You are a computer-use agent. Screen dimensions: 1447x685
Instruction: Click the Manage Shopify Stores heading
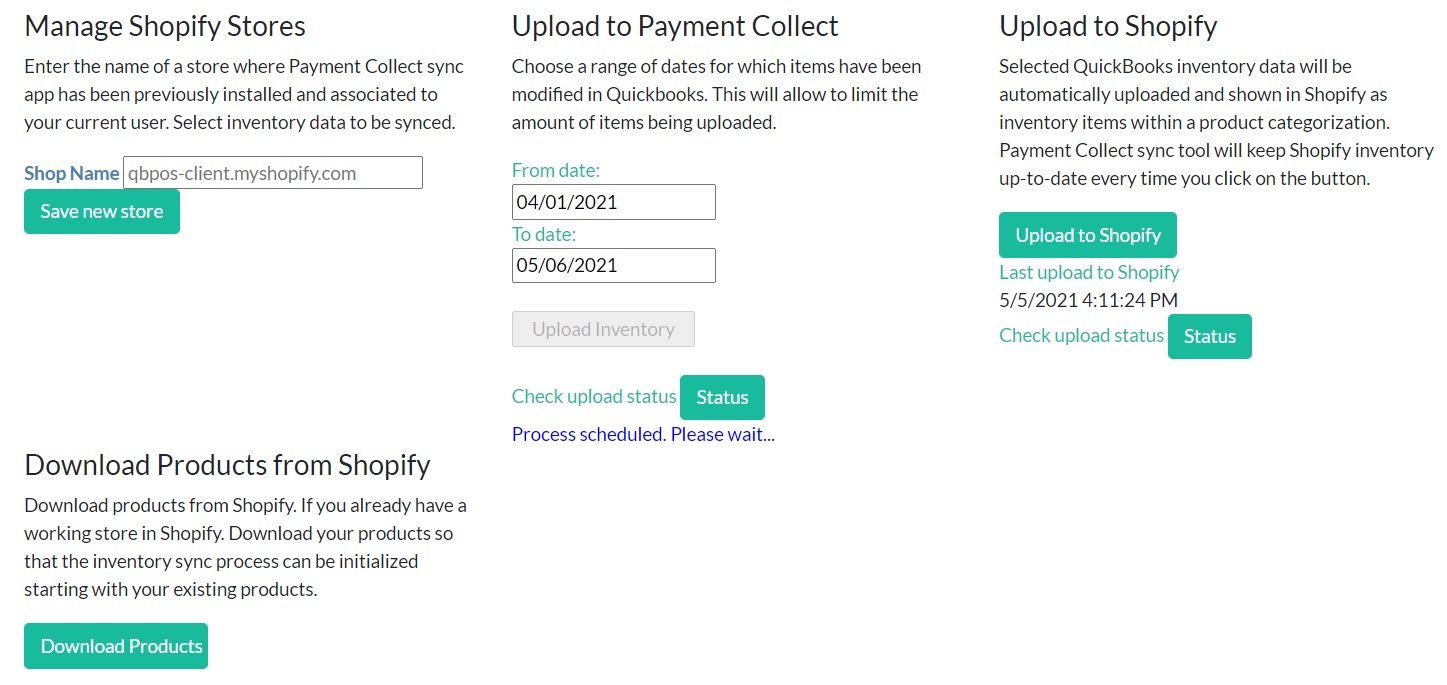click(x=165, y=25)
